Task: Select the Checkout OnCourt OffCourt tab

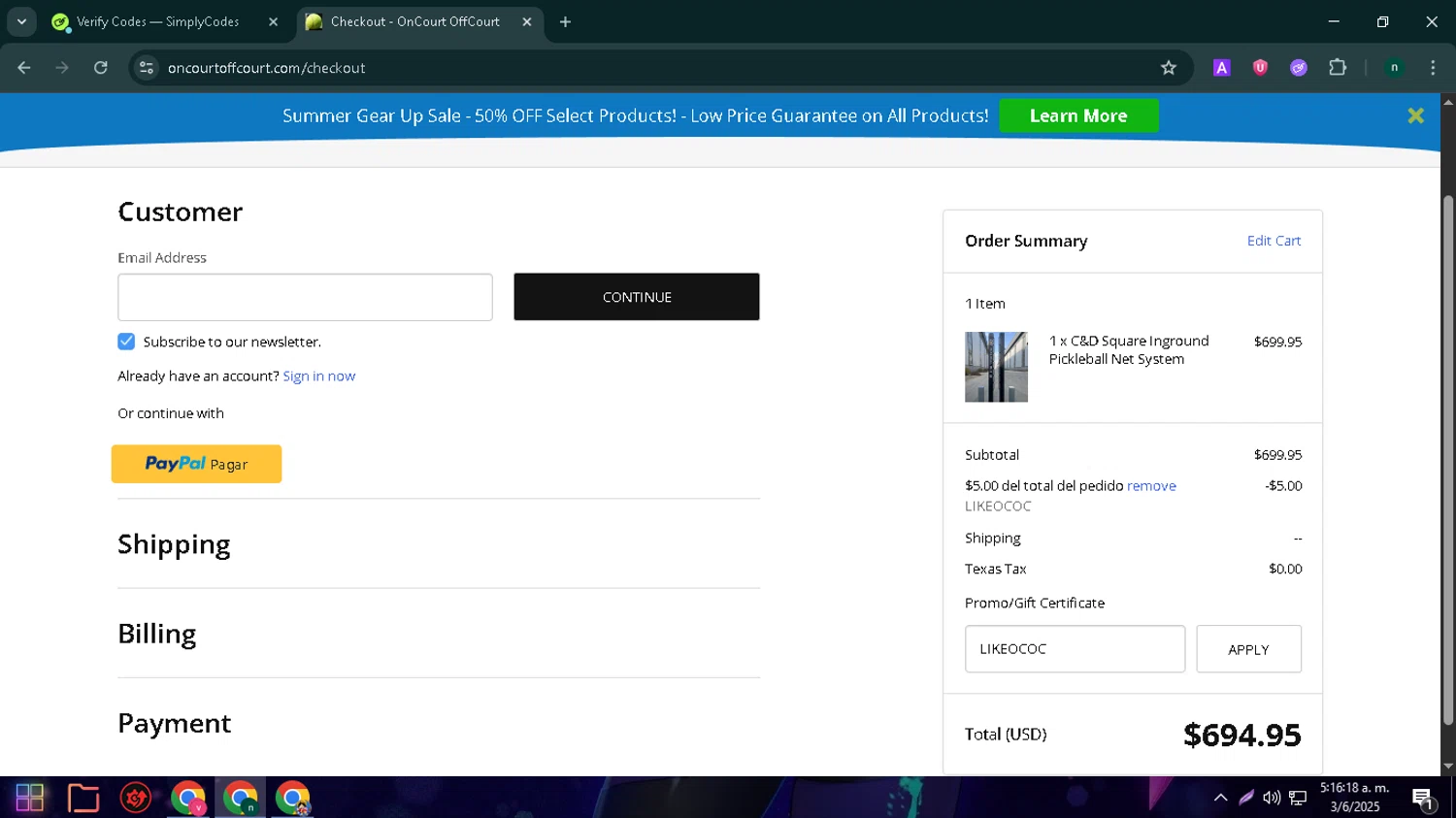Action: pyautogui.click(x=419, y=21)
